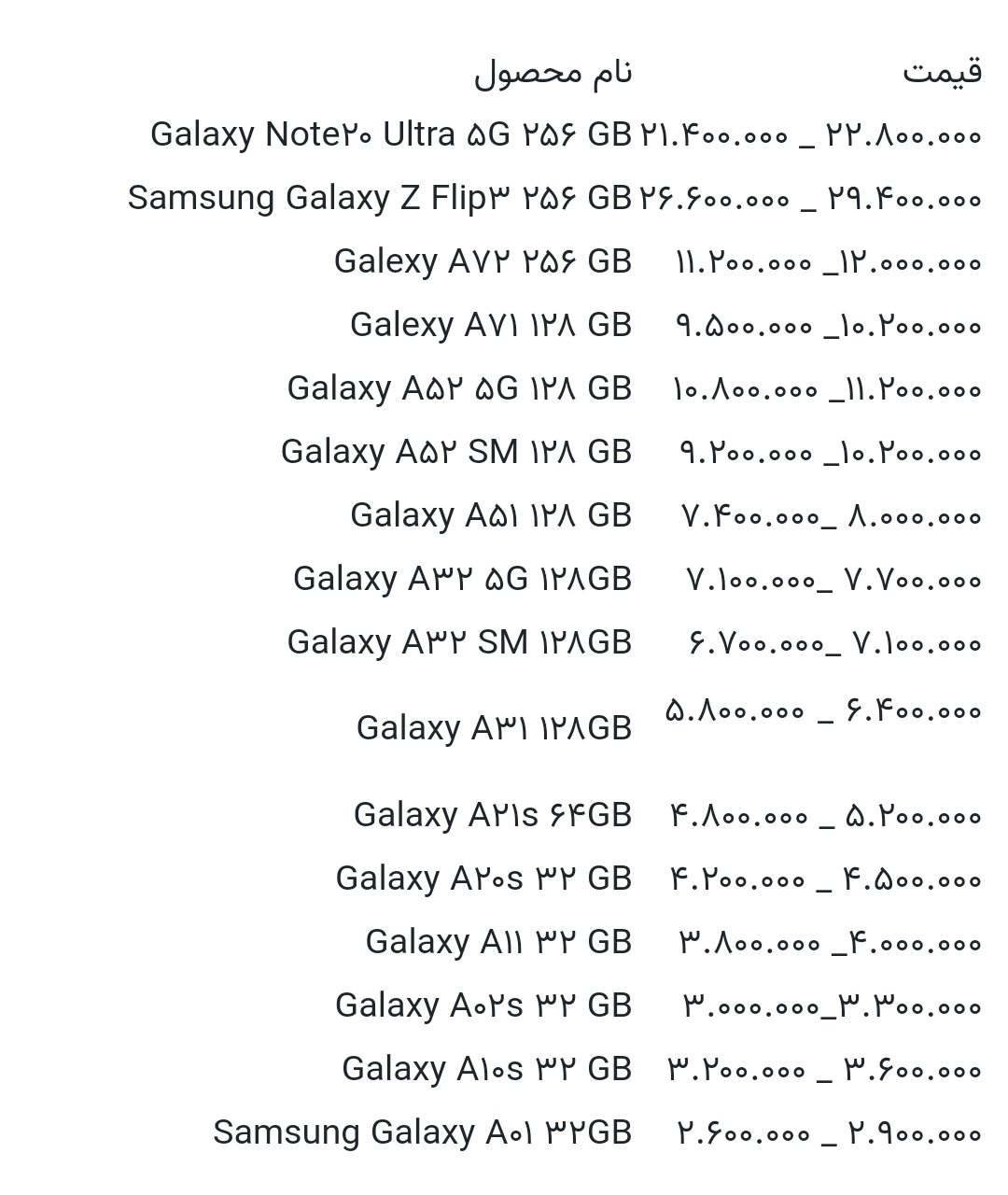The image size is (1008, 1195).
Task: Click the Samsung Galaxy Z Flip3 256 GB name
Action: (380, 198)
